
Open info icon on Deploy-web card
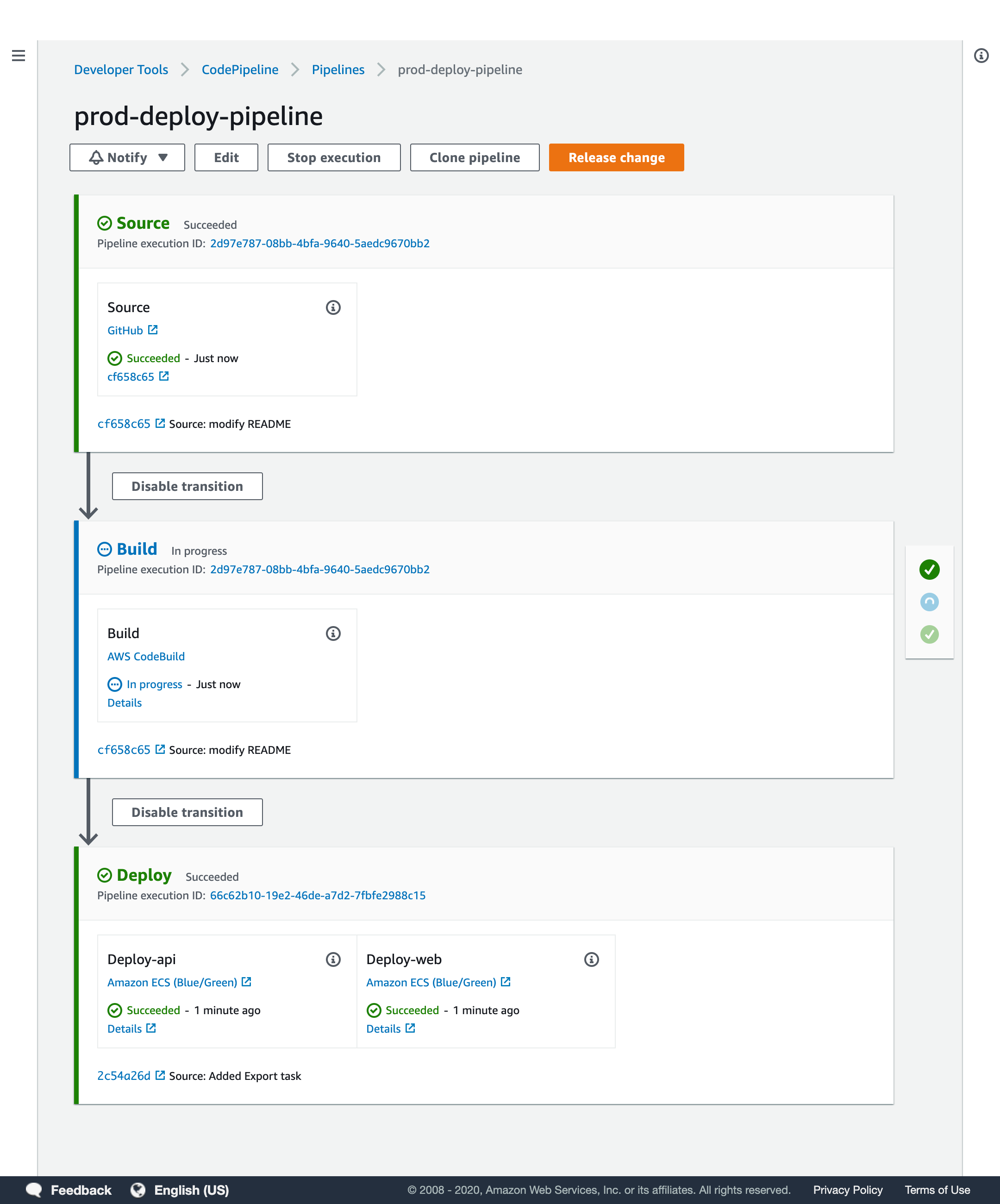(591, 960)
